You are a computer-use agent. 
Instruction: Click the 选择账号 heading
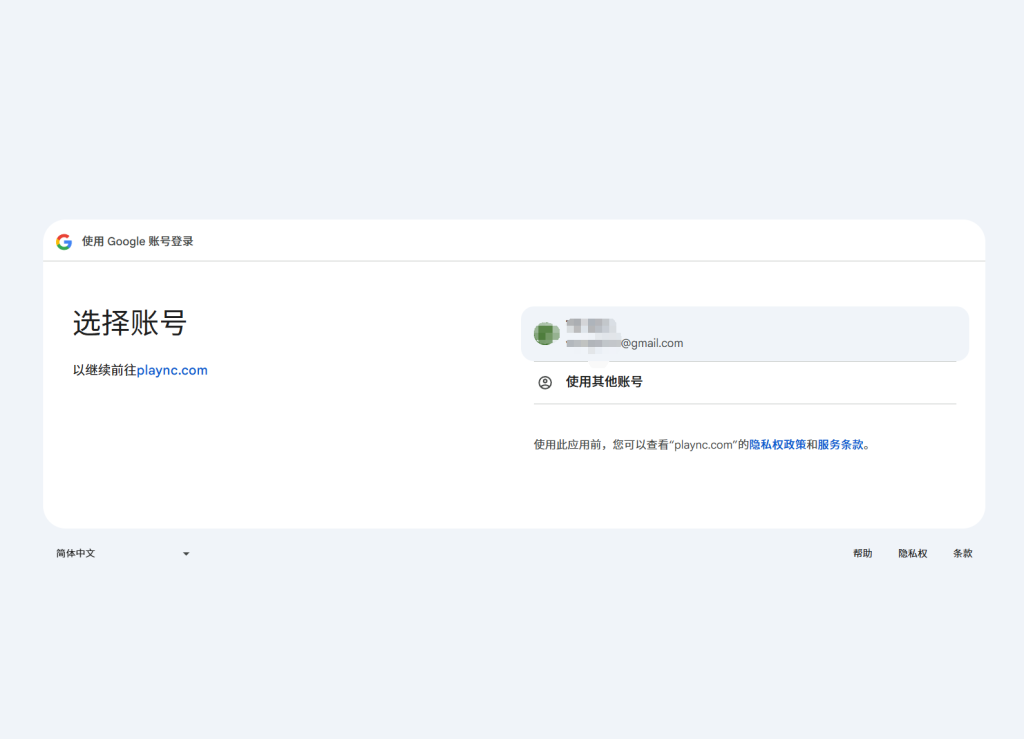click(129, 323)
